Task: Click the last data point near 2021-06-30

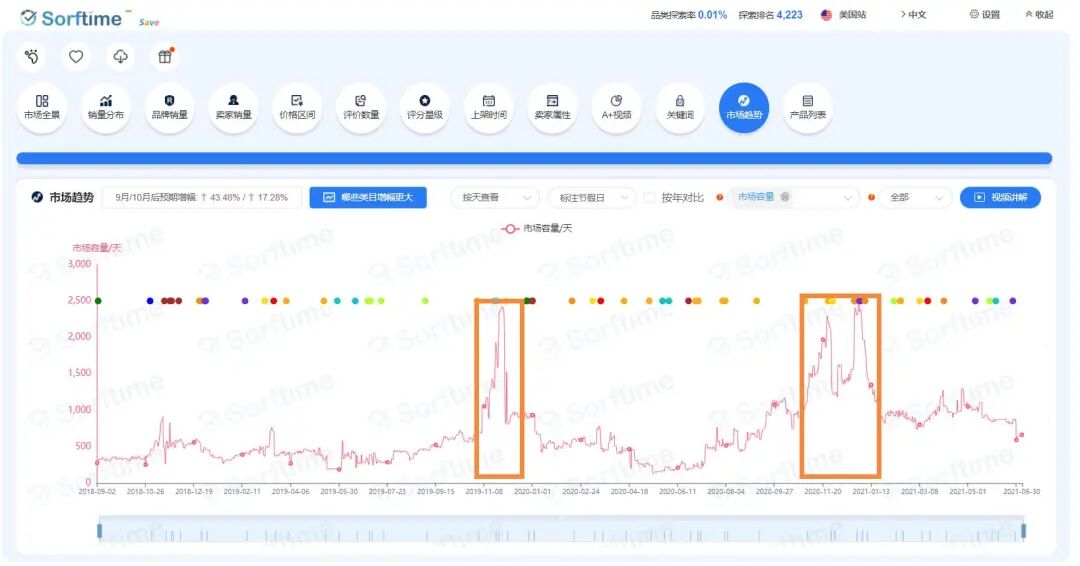Action: pos(1021,434)
